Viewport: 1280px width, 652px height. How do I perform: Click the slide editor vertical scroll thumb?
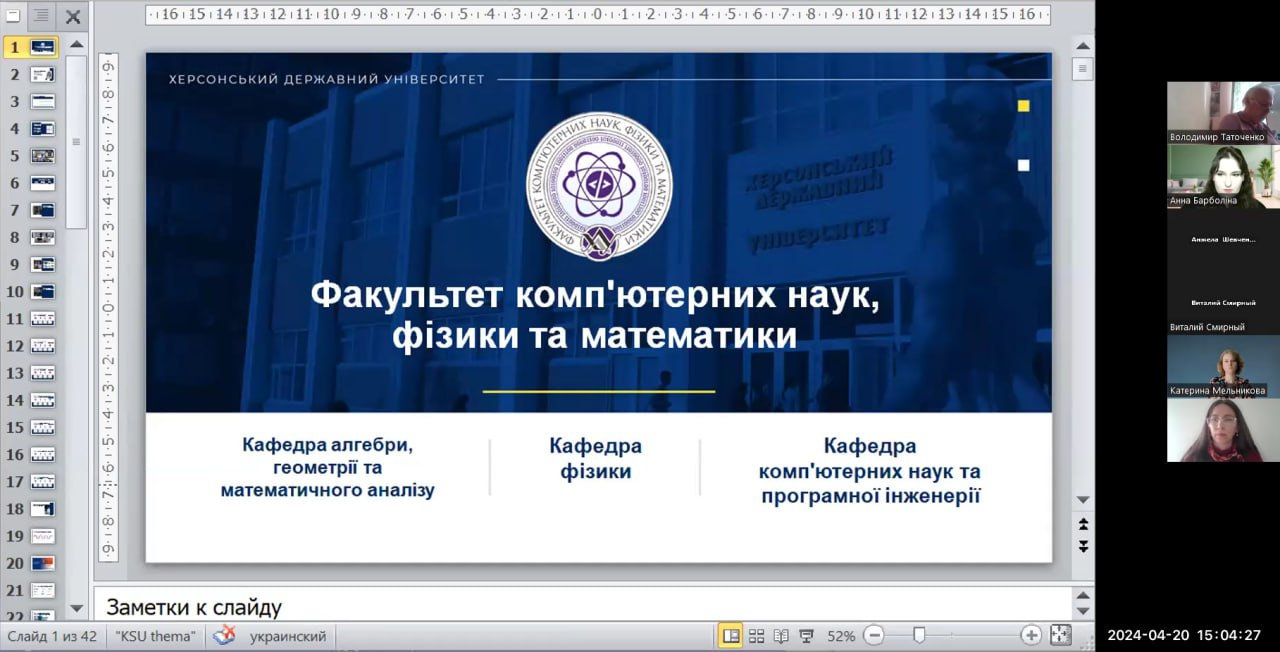click(1082, 69)
